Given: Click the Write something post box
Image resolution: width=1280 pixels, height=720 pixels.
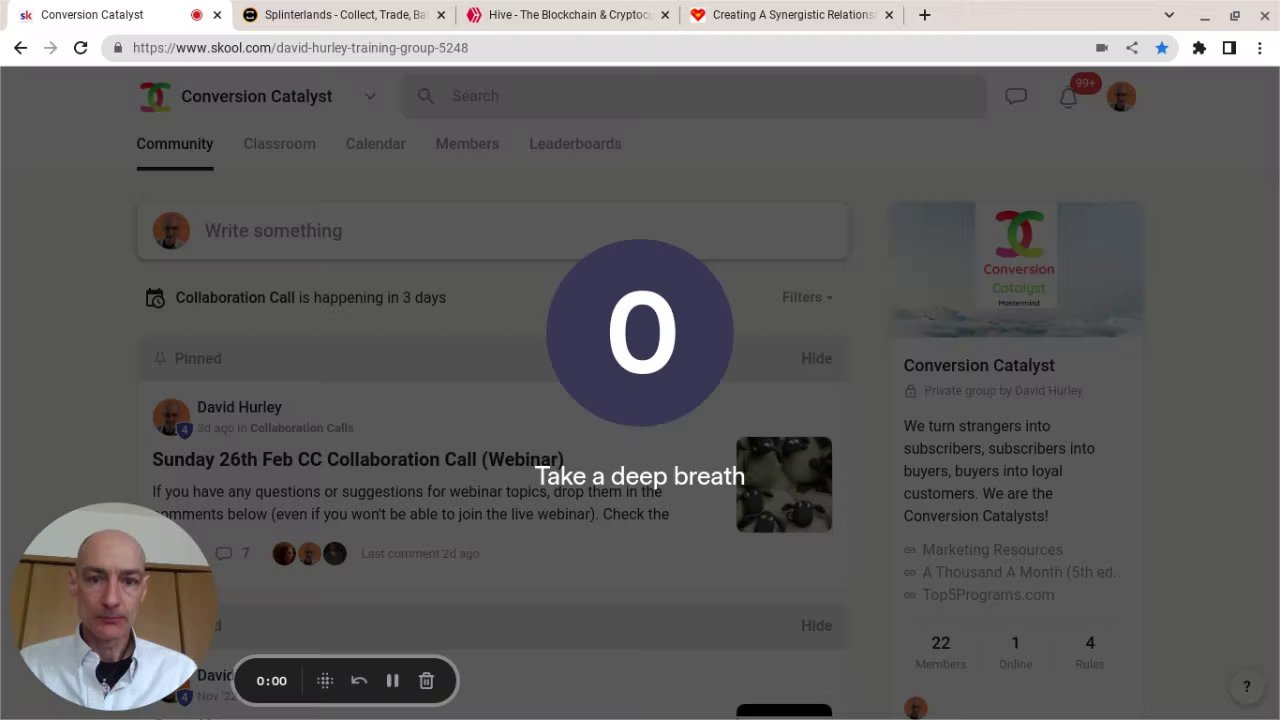Looking at the screenshot, I should [x=493, y=231].
